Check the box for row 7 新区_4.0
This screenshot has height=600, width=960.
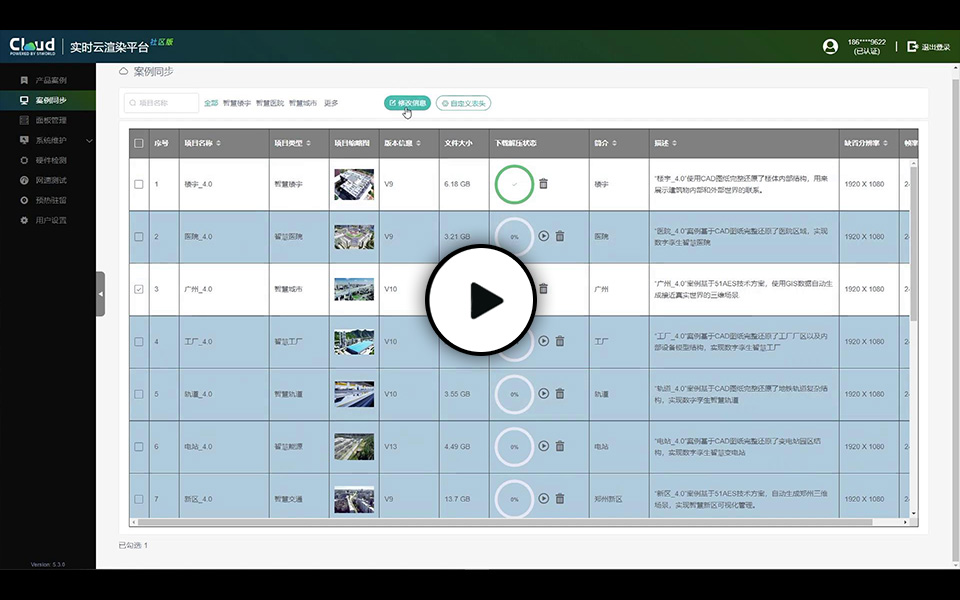point(139,499)
